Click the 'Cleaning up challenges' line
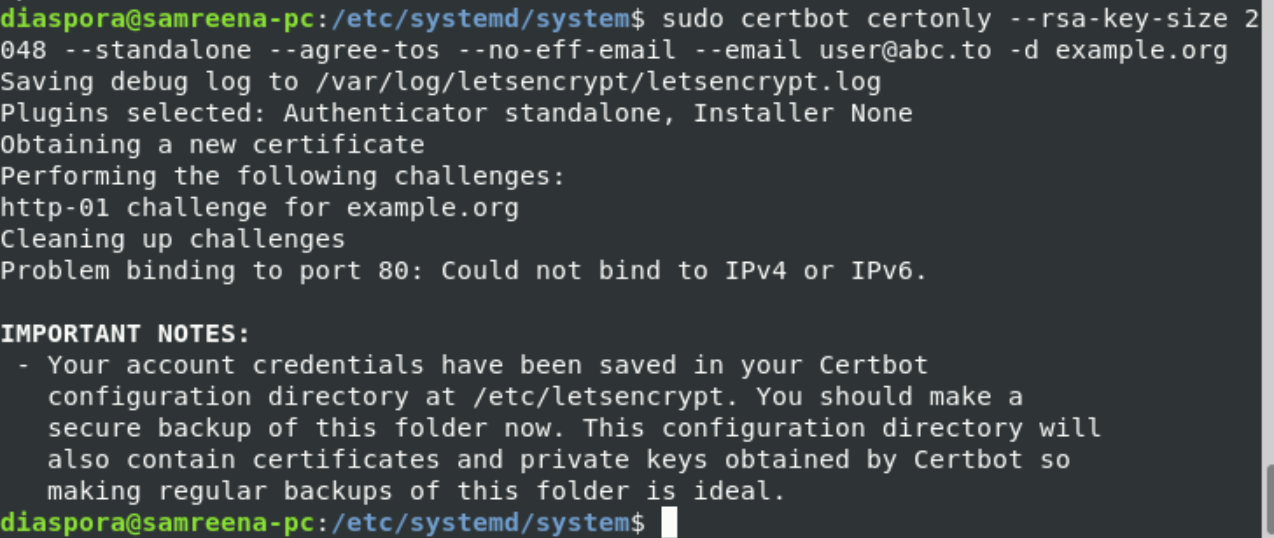1274x538 pixels. (172, 240)
